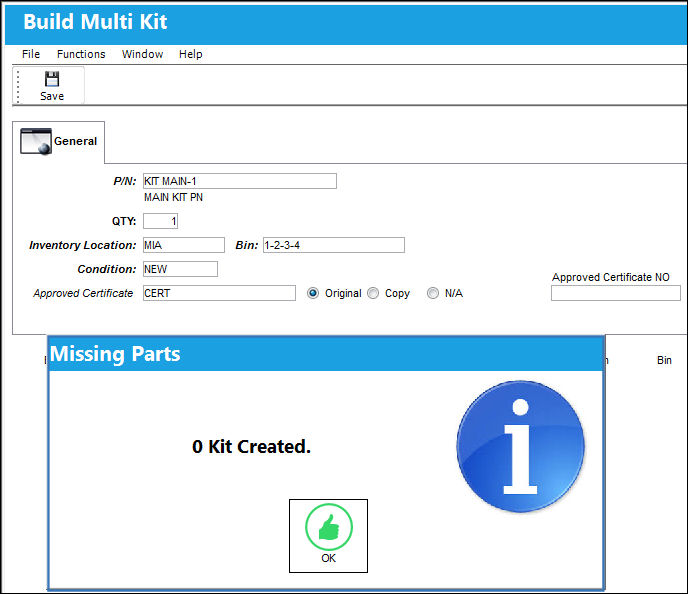Image resolution: width=688 pixels, height=594 pixels.
Task: Click the blue information icon in Missing Parts
Action: pyautogui.click(x=520, y=446)
